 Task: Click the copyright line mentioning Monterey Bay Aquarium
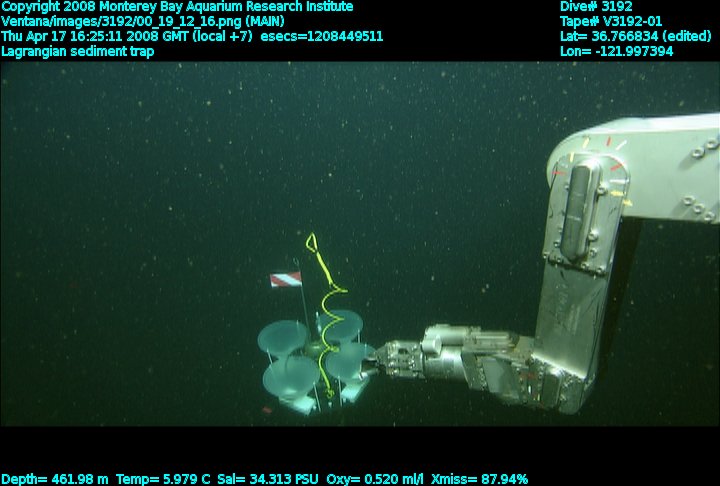(177, 7)
